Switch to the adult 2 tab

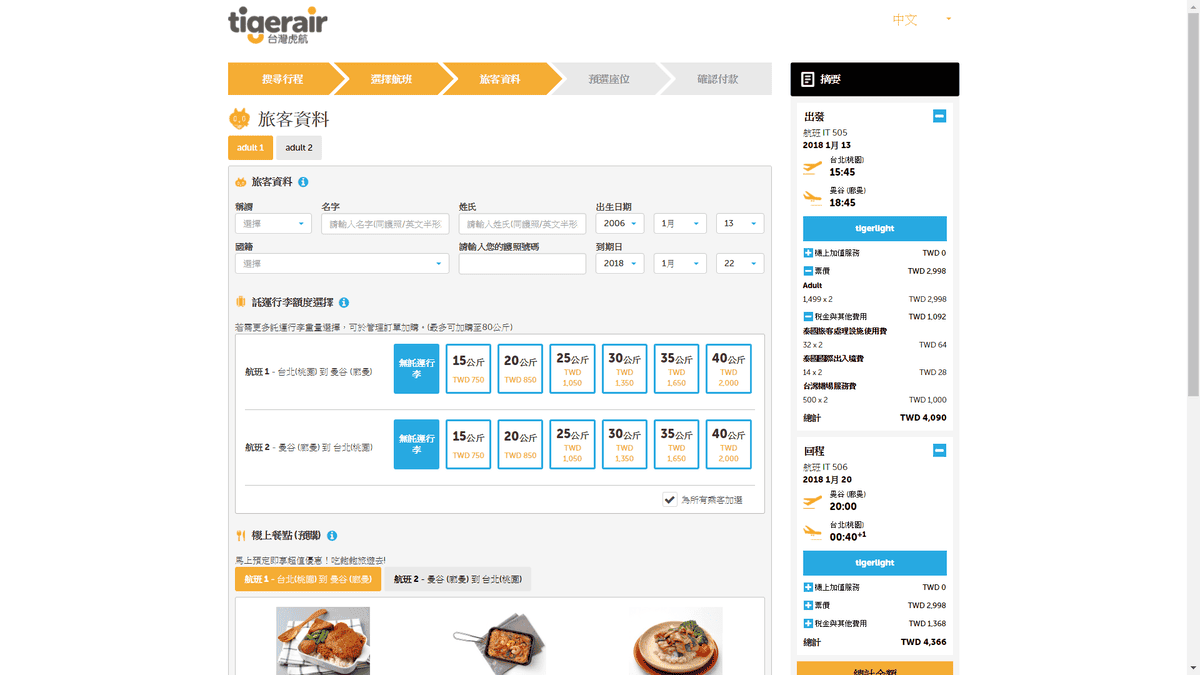[299, 148]
